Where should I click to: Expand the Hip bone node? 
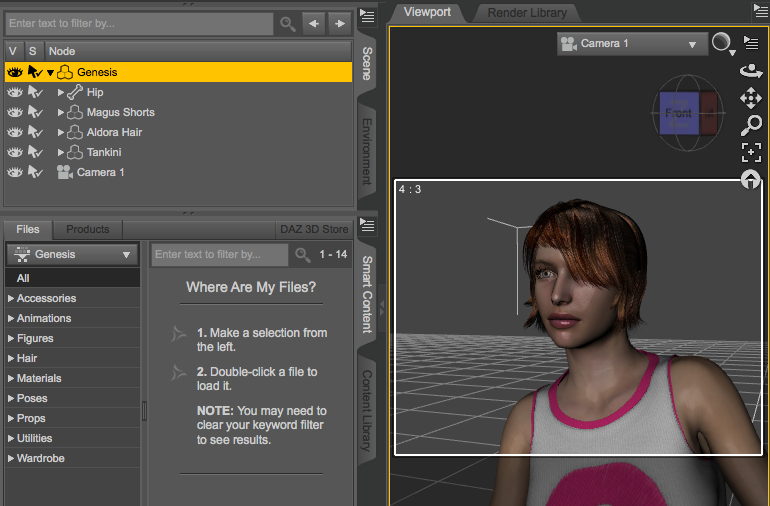point(60,92)
